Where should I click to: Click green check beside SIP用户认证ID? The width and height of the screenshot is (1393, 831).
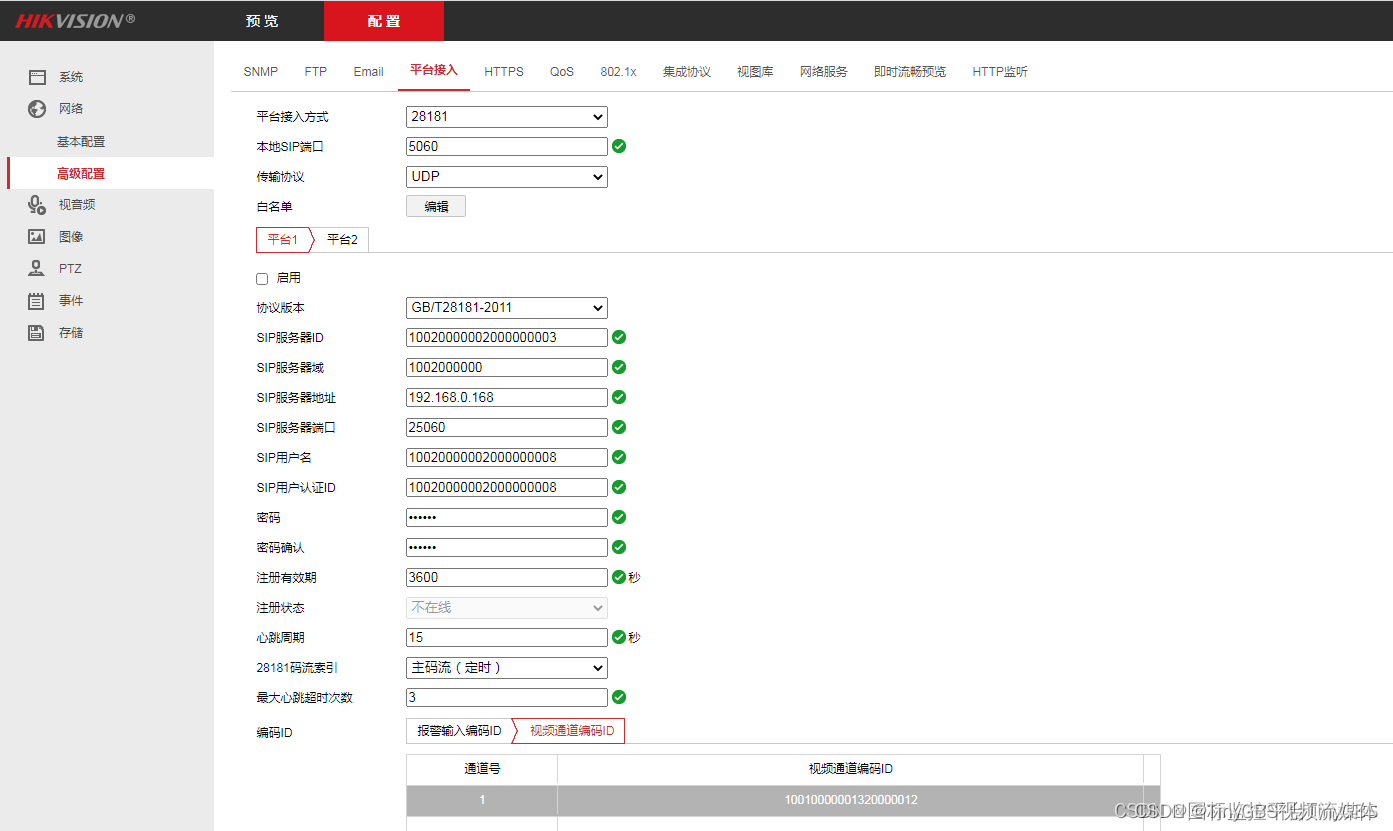619,487
